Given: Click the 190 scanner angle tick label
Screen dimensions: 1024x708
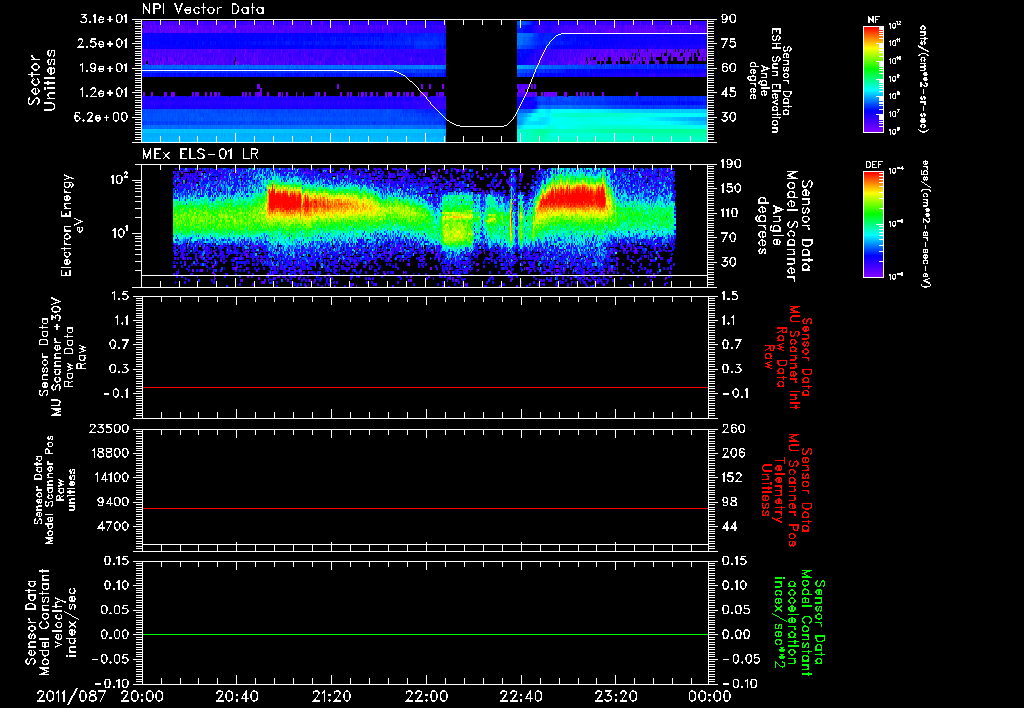Looking at the screenshot, I should (731, 164).
